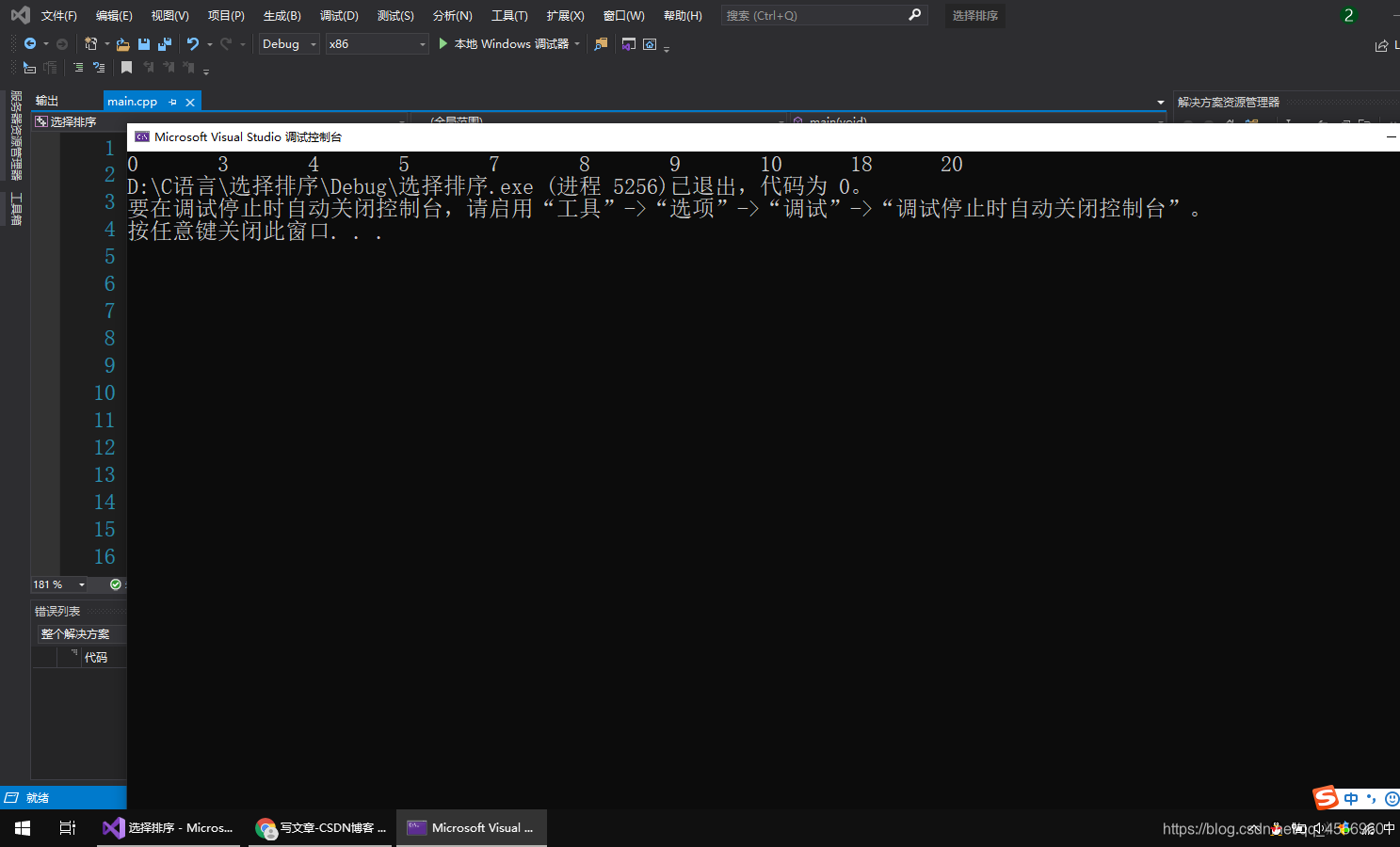Click the decrease indent icon
The image size is (1400, 847).
(x=78, y=68)
